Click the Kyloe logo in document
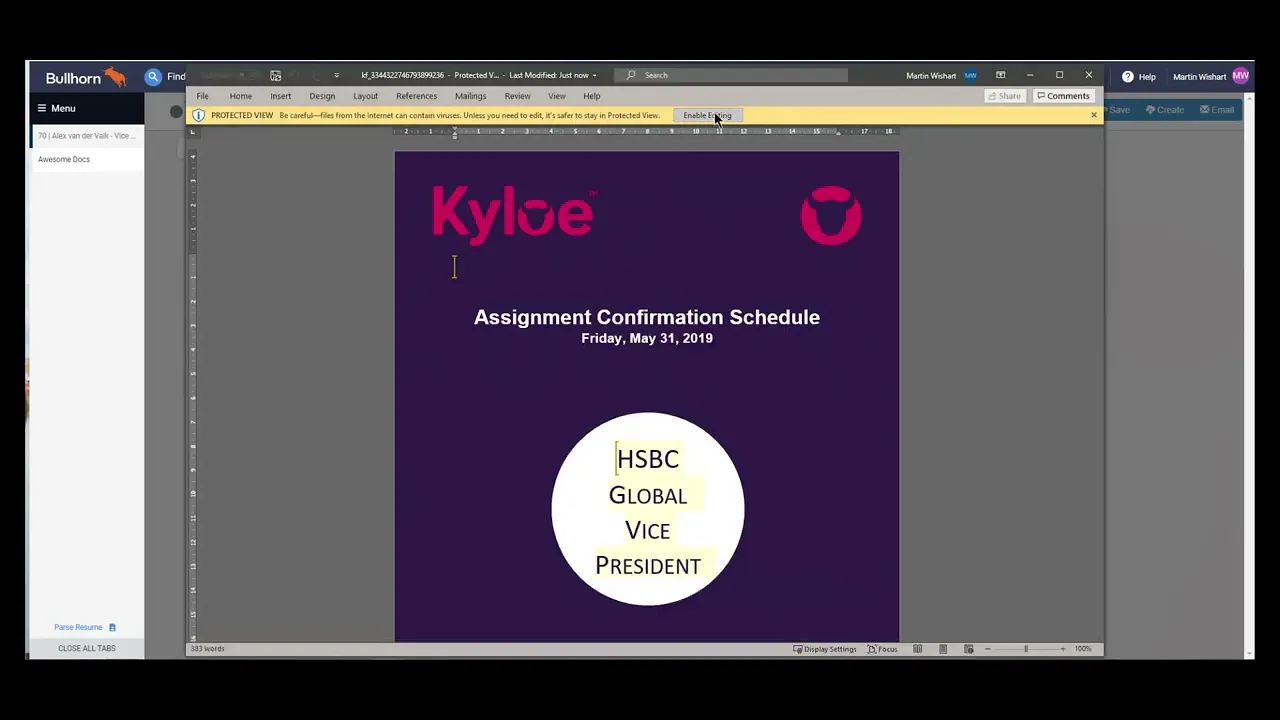The height and width of the screenshot is (720, 1280). [513, 214]
